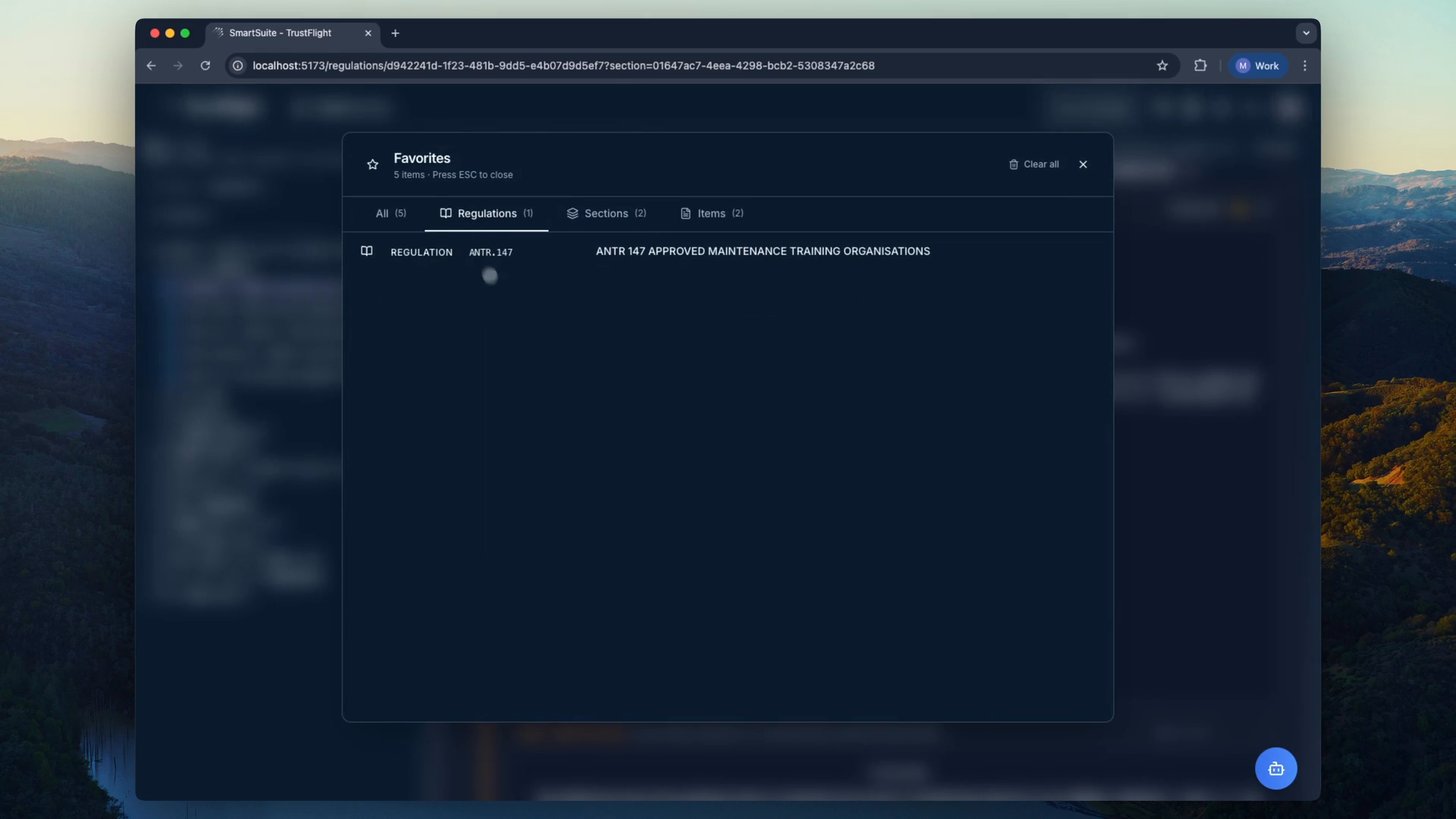
Task: Switch to the All favorites tab
Action: click(x=391, y=214)
